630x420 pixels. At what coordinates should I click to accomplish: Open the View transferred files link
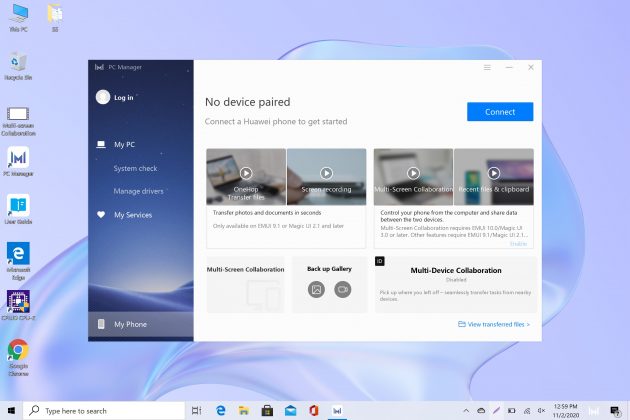pyautogui.click(x=493, y=324)
